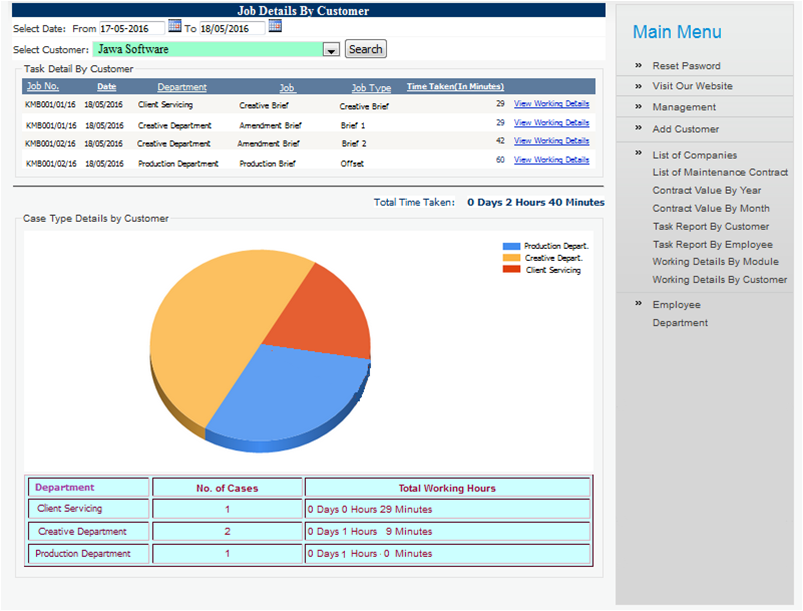
Task: Click the Production Depart. blue legend swatch
Action: point(511,246)
